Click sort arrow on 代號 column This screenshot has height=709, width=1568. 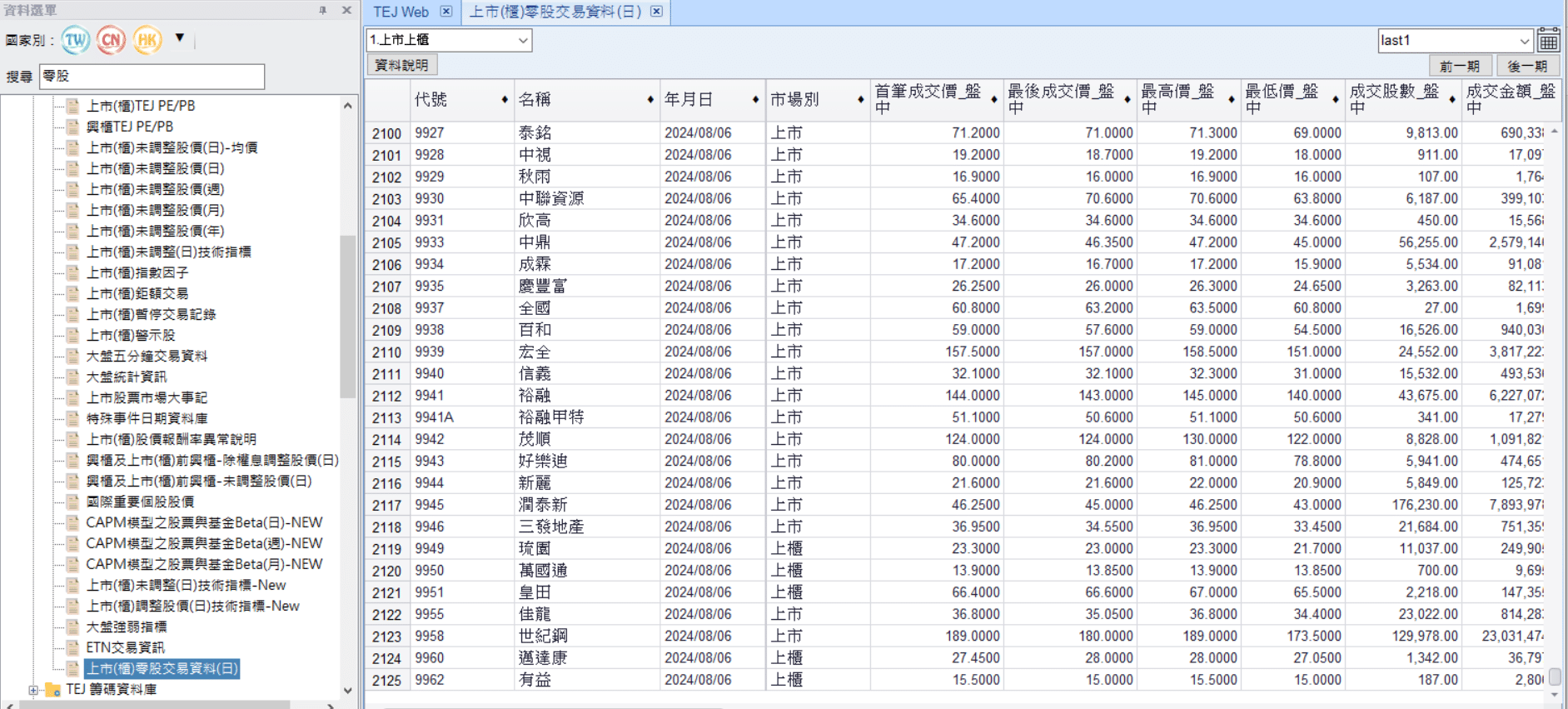(505, 100)
